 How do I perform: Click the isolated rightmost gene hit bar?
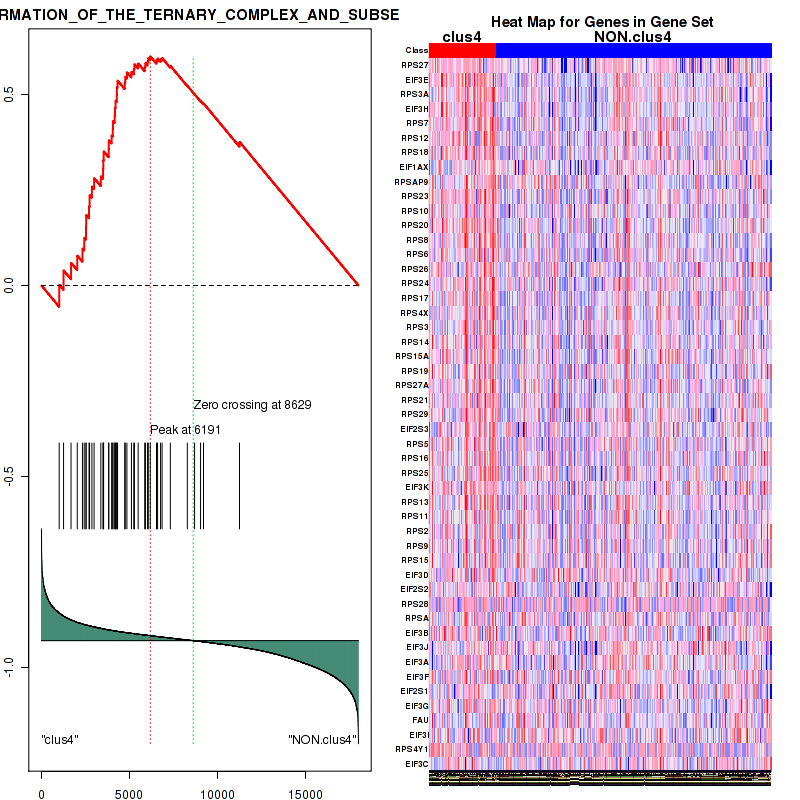tap(240, 485)
